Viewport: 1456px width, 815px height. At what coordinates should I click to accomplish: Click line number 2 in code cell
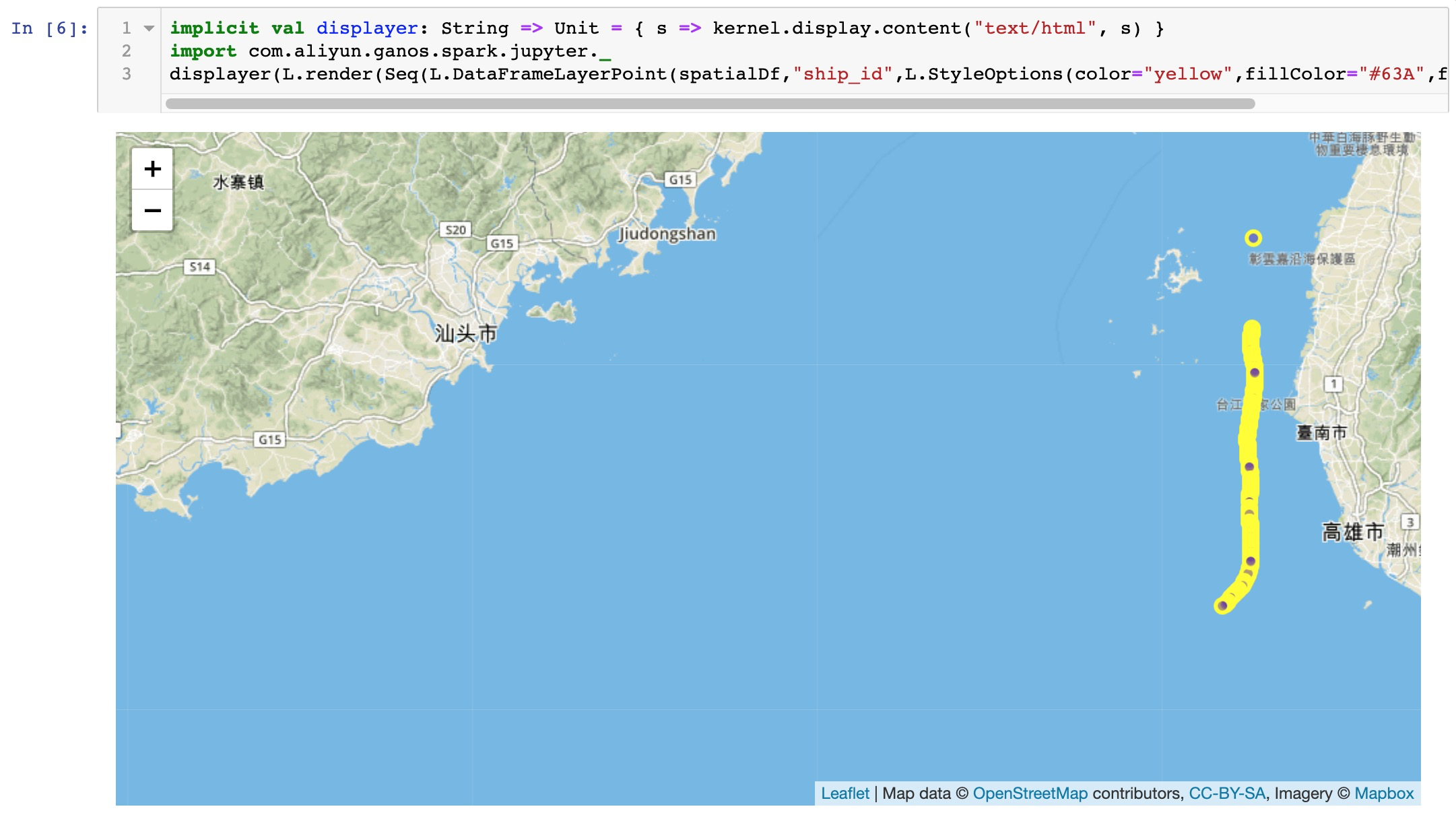(x=126, y=51)
